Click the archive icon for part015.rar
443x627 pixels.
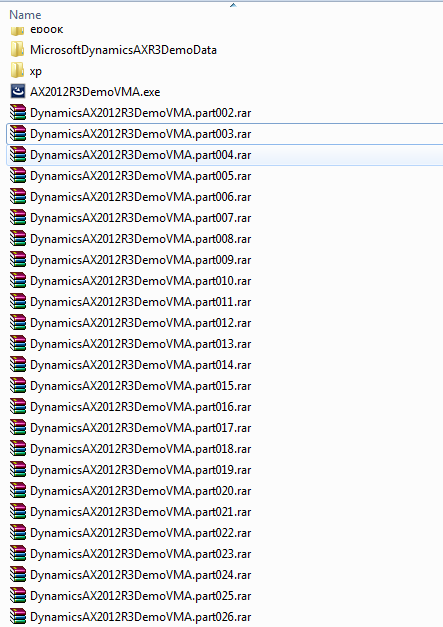(x=18, y=385)
